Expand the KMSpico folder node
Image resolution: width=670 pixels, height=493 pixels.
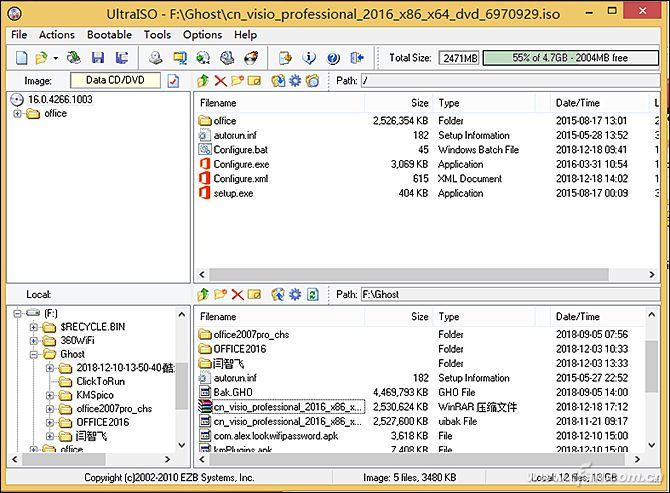[x=50, y=396]
